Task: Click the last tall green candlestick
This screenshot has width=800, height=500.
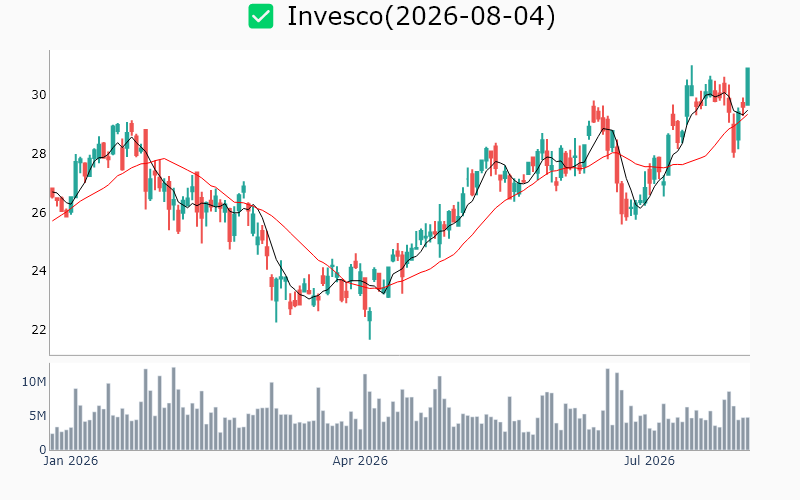Action: pyautogui.click(x=747, y=86)
